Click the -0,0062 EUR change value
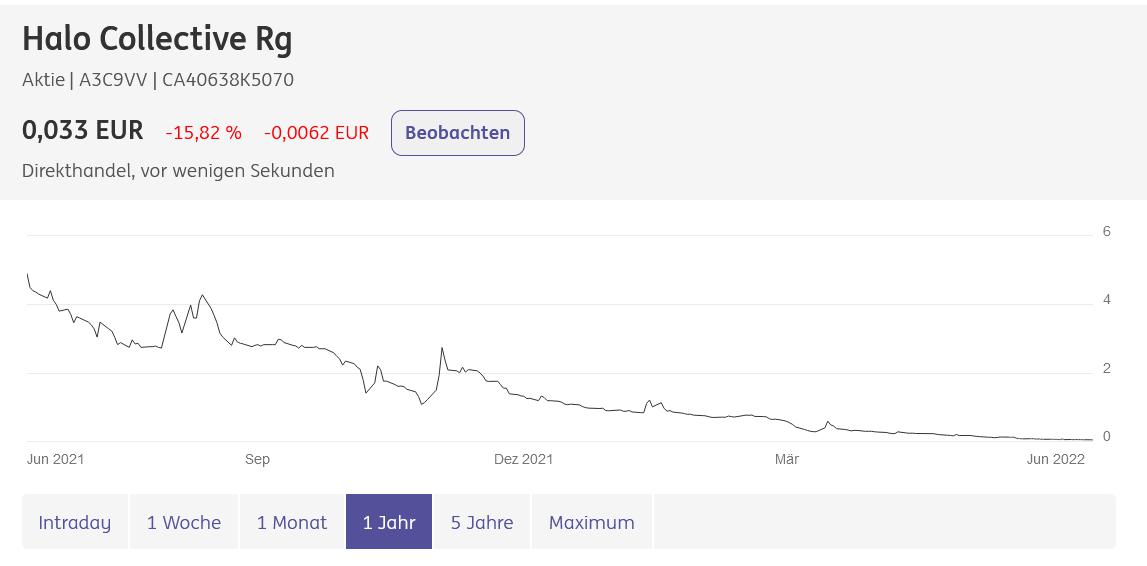 [x=316, y=132]
